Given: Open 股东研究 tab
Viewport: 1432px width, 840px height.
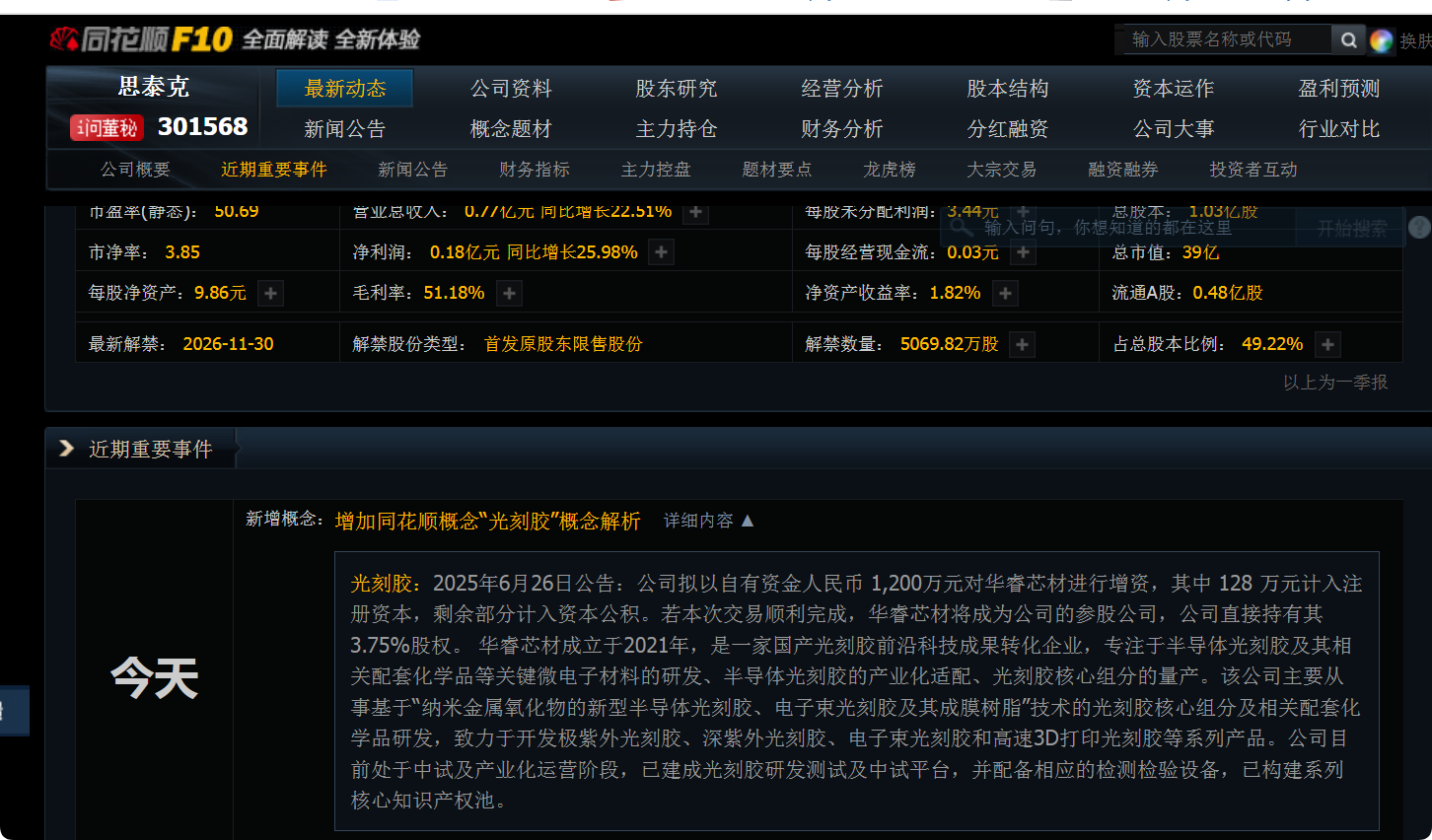Looking at the screenshot, I should (677, 89).
